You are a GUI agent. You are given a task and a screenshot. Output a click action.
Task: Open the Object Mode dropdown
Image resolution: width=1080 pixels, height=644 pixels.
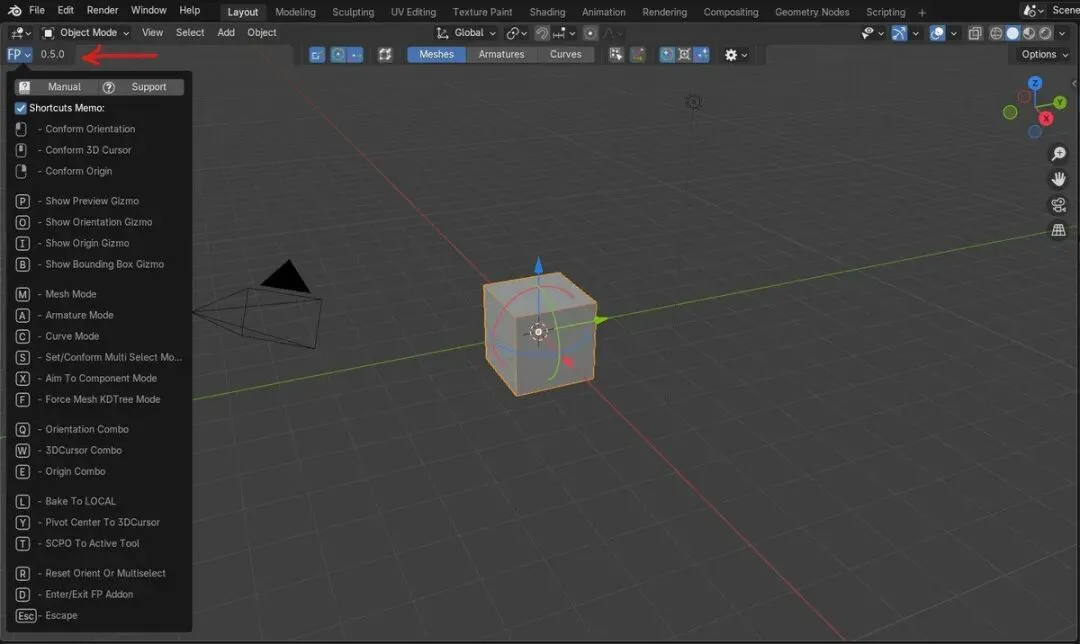[85, 32]
